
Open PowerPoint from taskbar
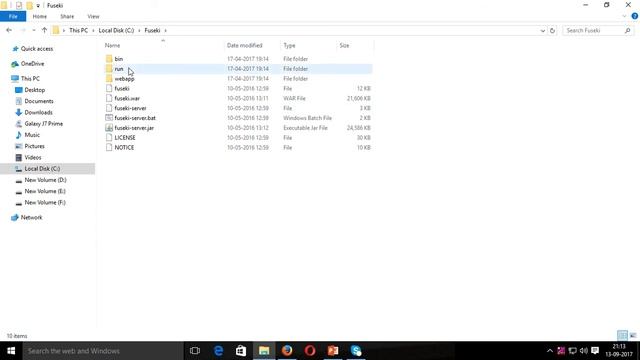point(333,351)
